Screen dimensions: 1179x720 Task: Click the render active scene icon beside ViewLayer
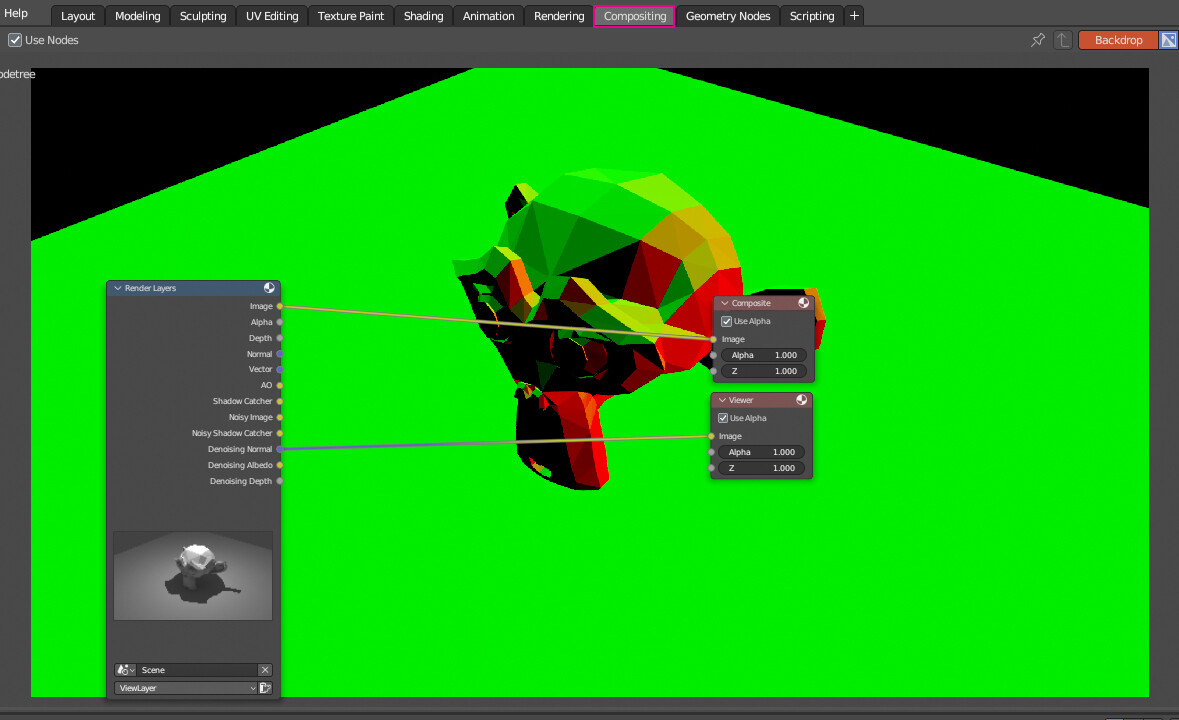[265, 688]
